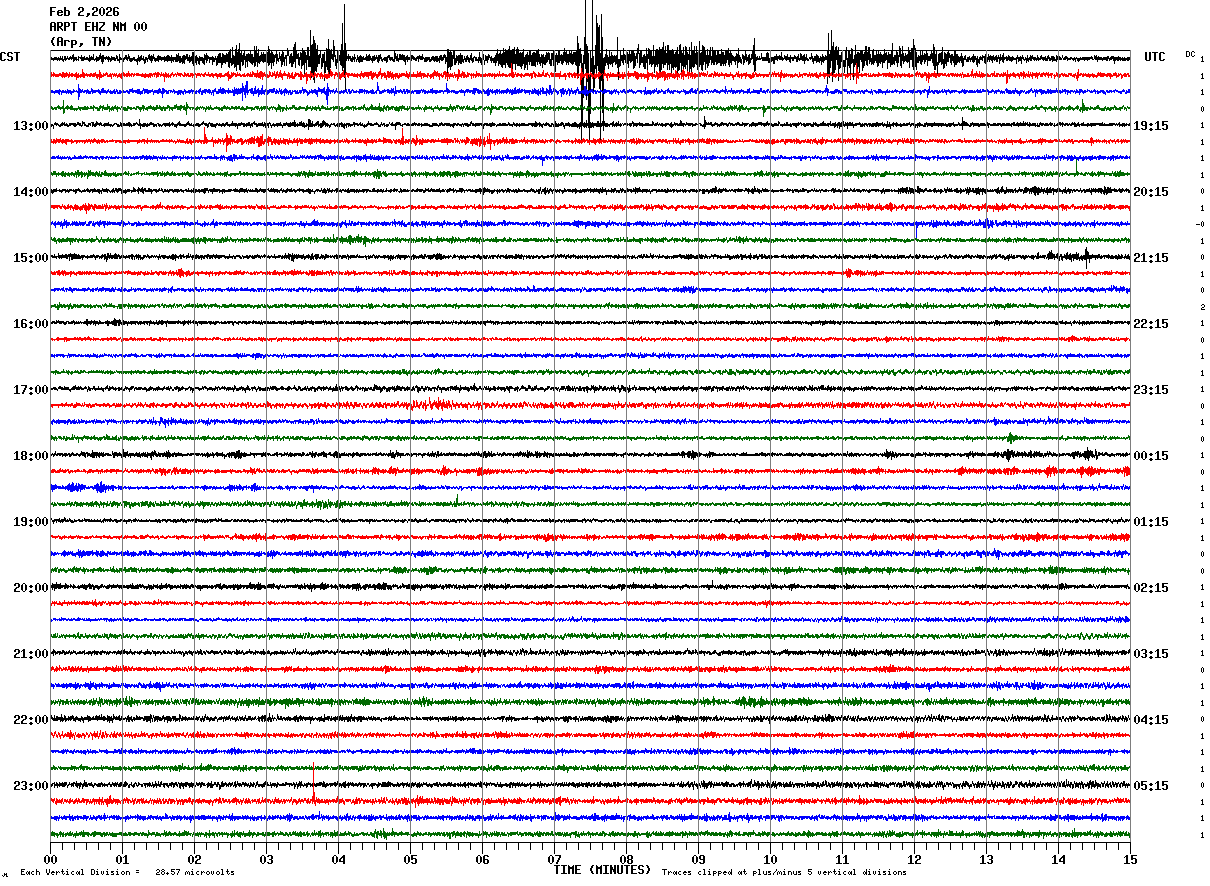Select the 21:00 CST hour label
The height and width of the screenshot is (886, 1210).
(31, 654)
